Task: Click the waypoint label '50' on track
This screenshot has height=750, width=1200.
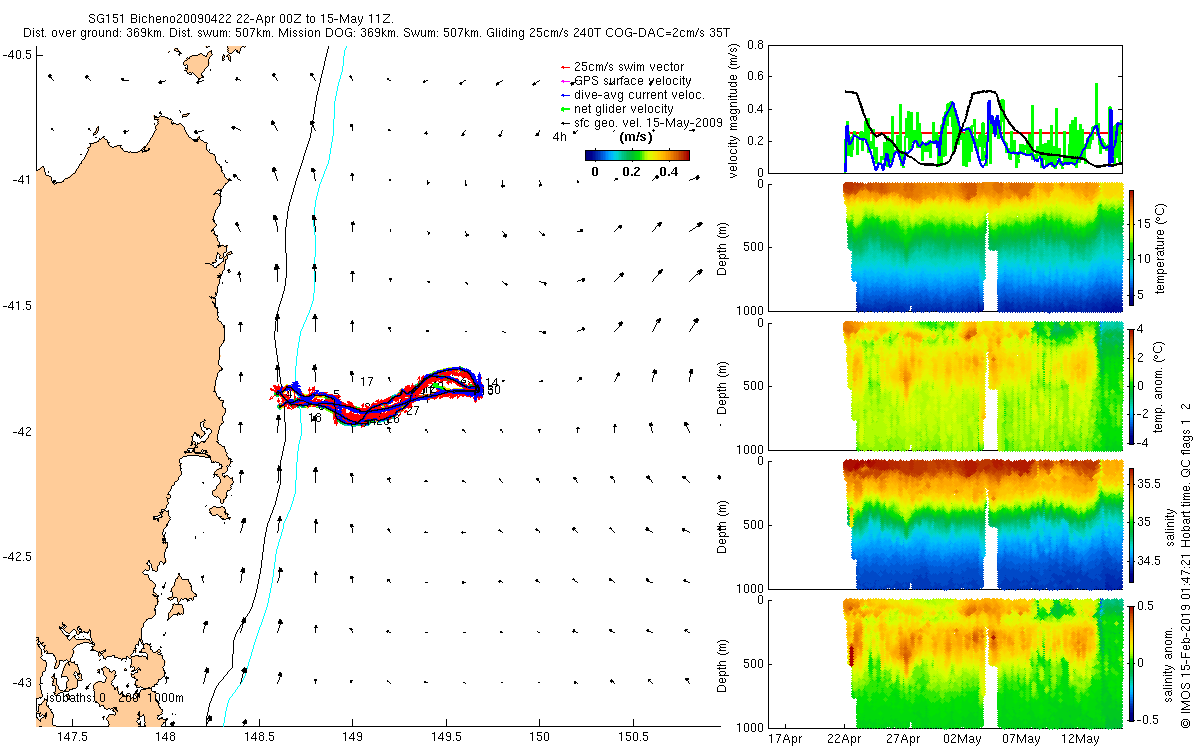Action: [494, 390]
